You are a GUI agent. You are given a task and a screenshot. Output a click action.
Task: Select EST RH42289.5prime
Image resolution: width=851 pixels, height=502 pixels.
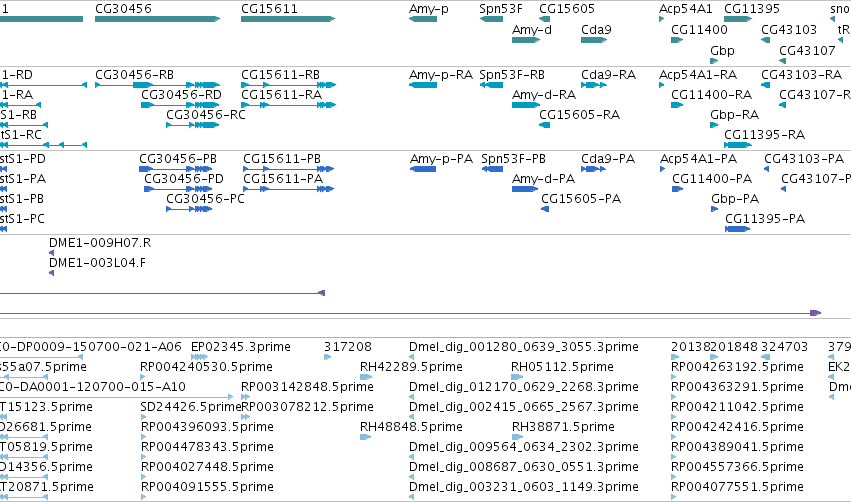(x=411, y=366)
